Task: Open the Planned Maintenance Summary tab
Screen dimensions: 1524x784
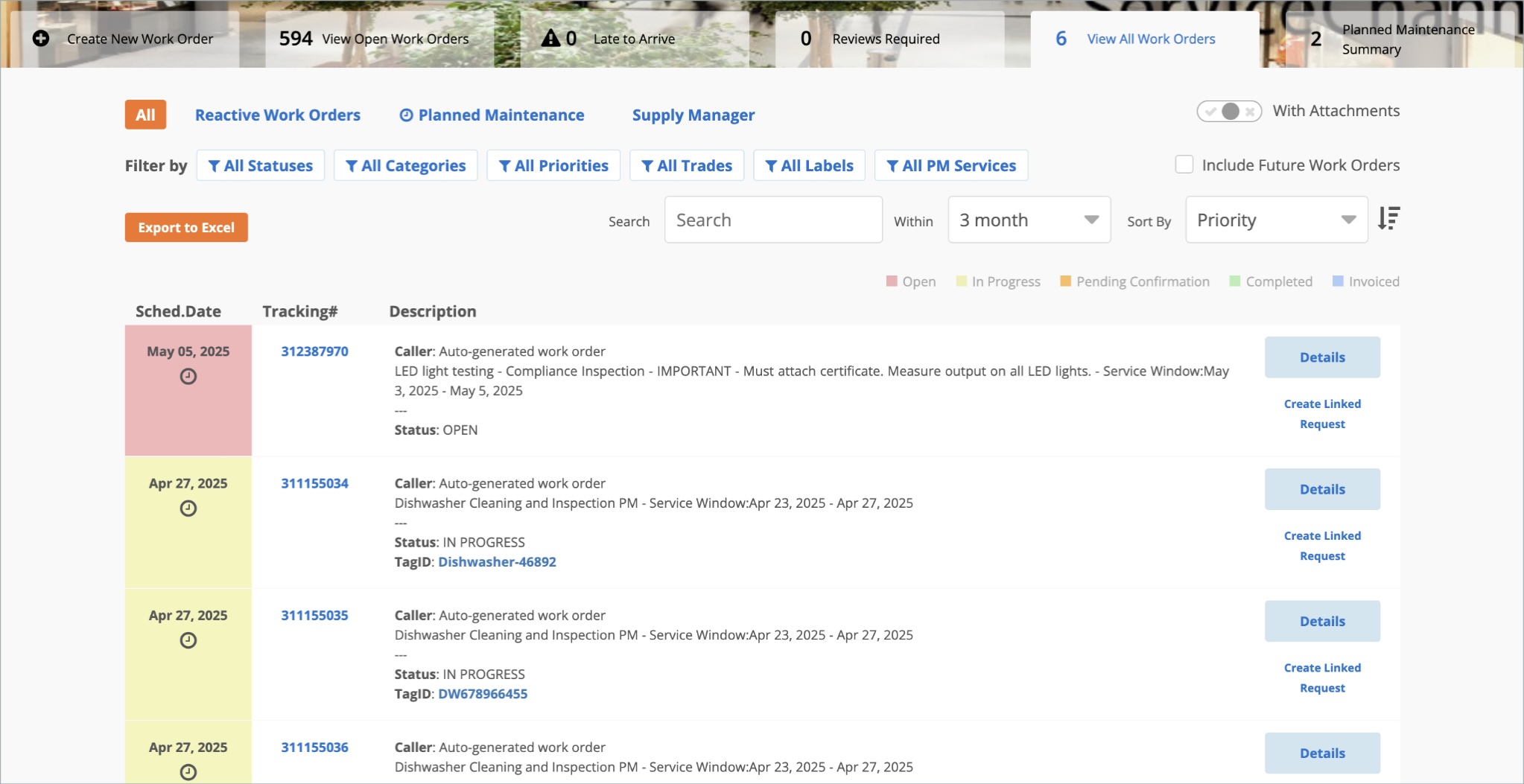Action: click(1400, 38)
